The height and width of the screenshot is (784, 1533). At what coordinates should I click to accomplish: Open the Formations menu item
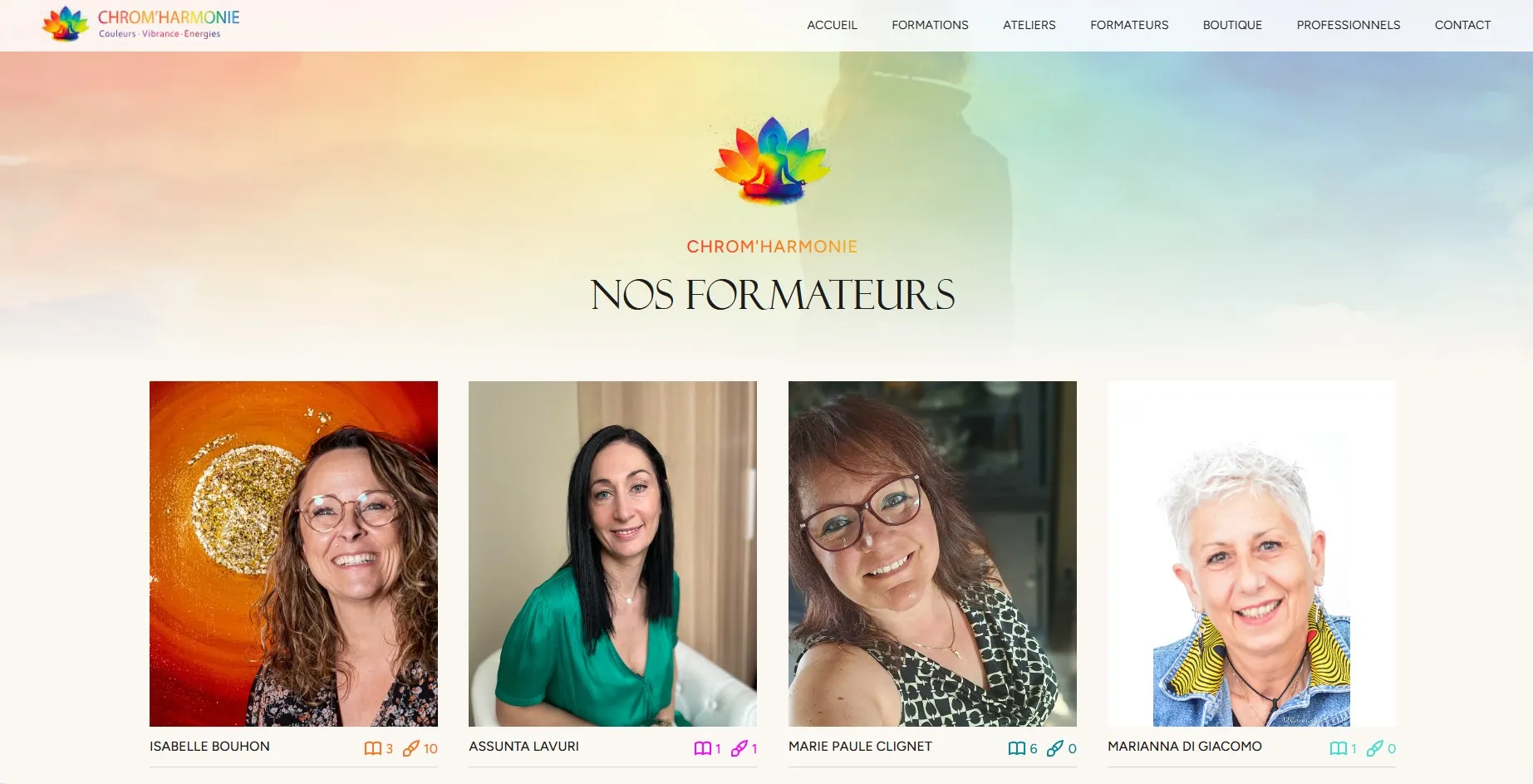point(930,25)
